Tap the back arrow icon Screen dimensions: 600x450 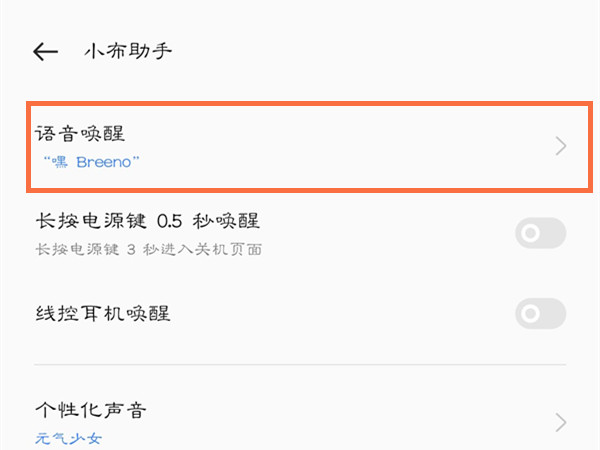point(45,51)
